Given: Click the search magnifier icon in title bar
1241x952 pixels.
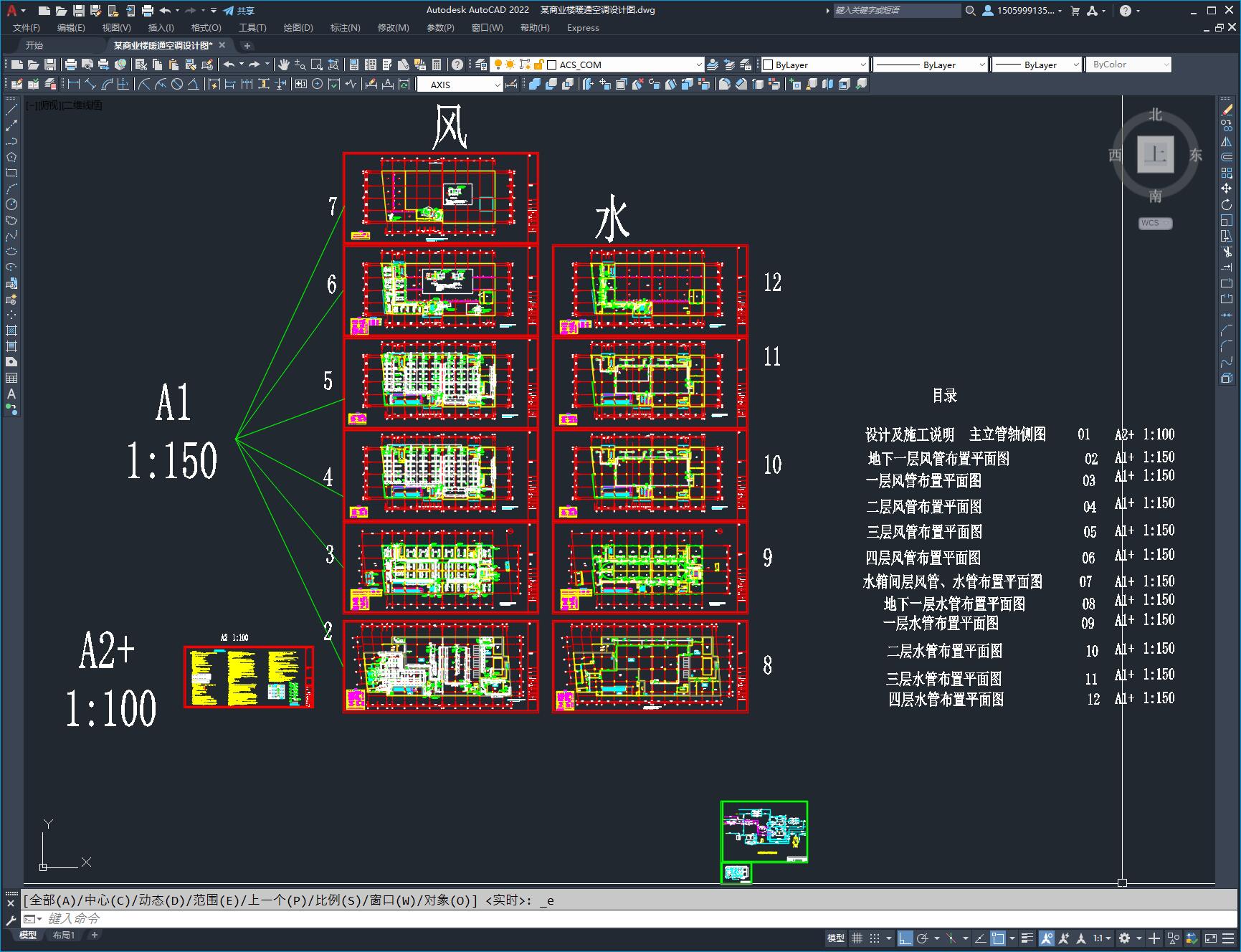Looking at the screenshot, I should coord(970,10).
